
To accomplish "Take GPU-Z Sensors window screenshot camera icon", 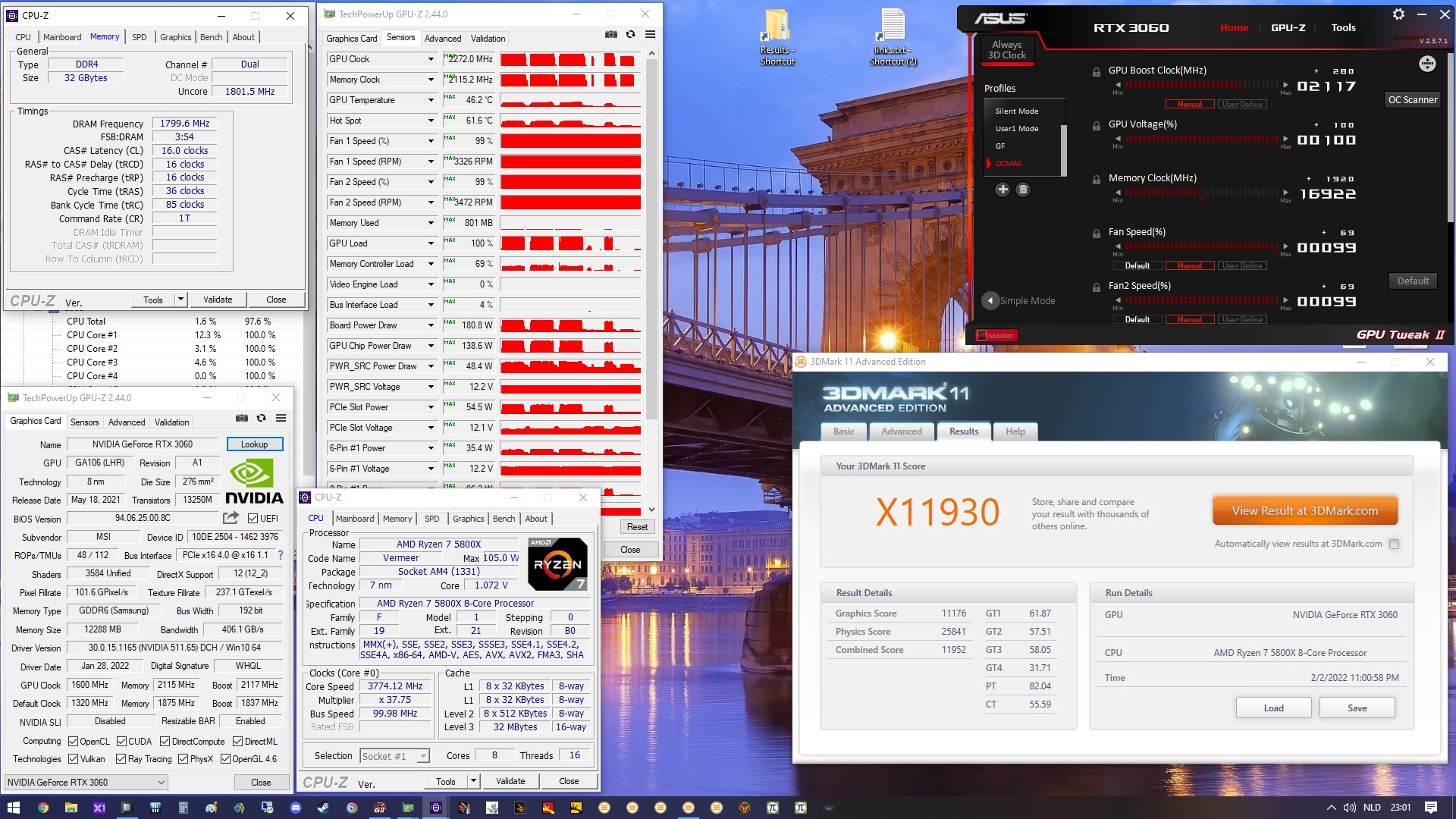I will (611, 34).
